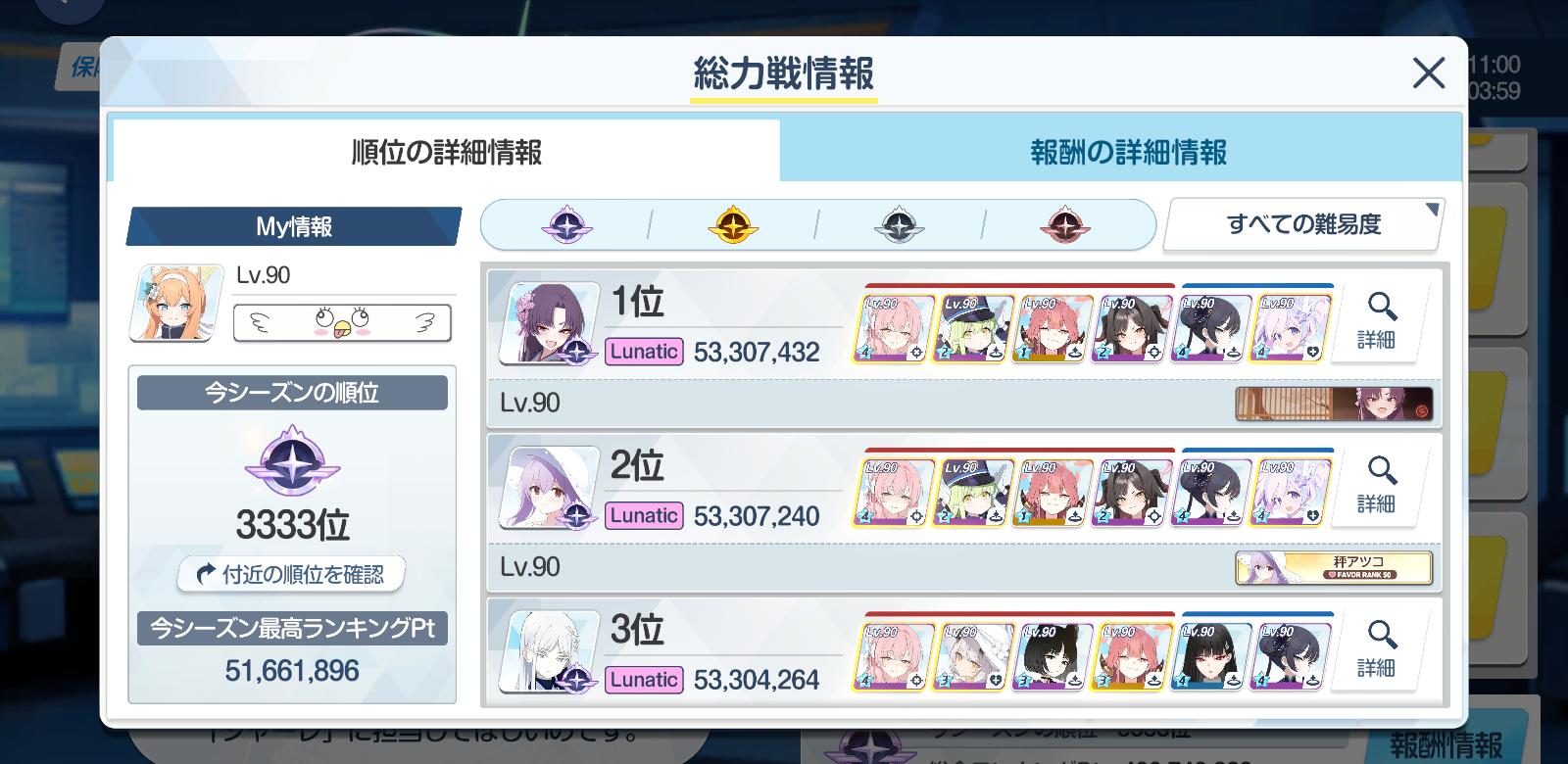Select the silver tier filter icon
Viewport: 1568px width, 764px height.
coord(899,225)
